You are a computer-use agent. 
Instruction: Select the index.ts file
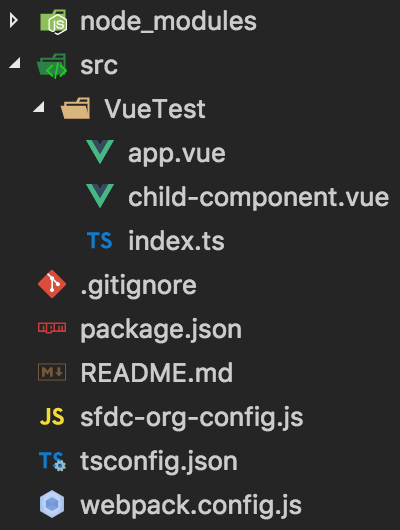tap(176, 241)
